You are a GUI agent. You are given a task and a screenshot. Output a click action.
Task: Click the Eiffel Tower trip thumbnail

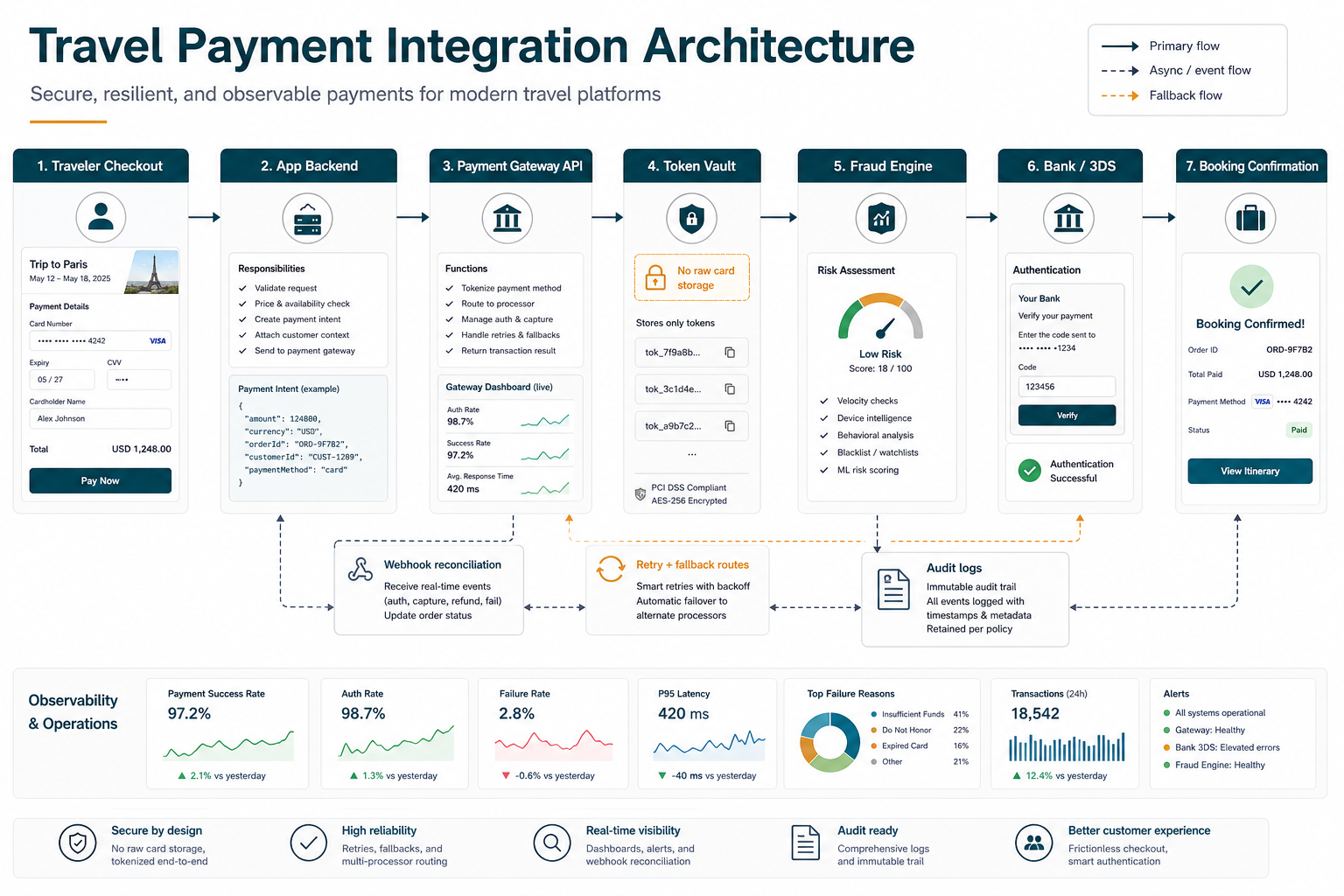pyautogui.click(x=152, y=271)
